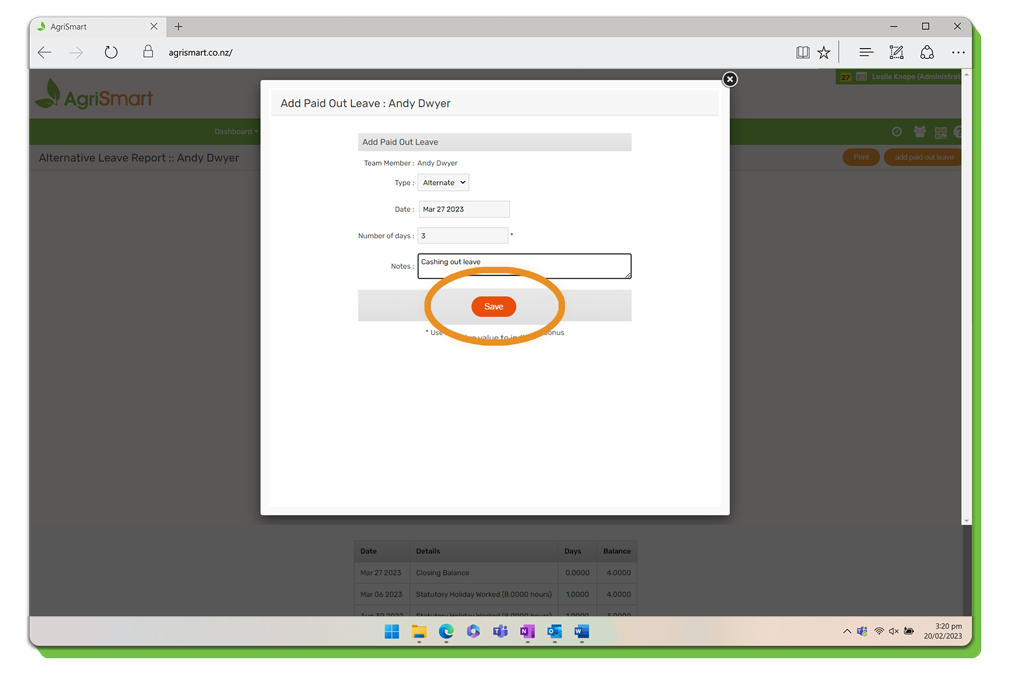1024x693 pixels.
Task: Click the Save button
Action: [x=493, y=307]
